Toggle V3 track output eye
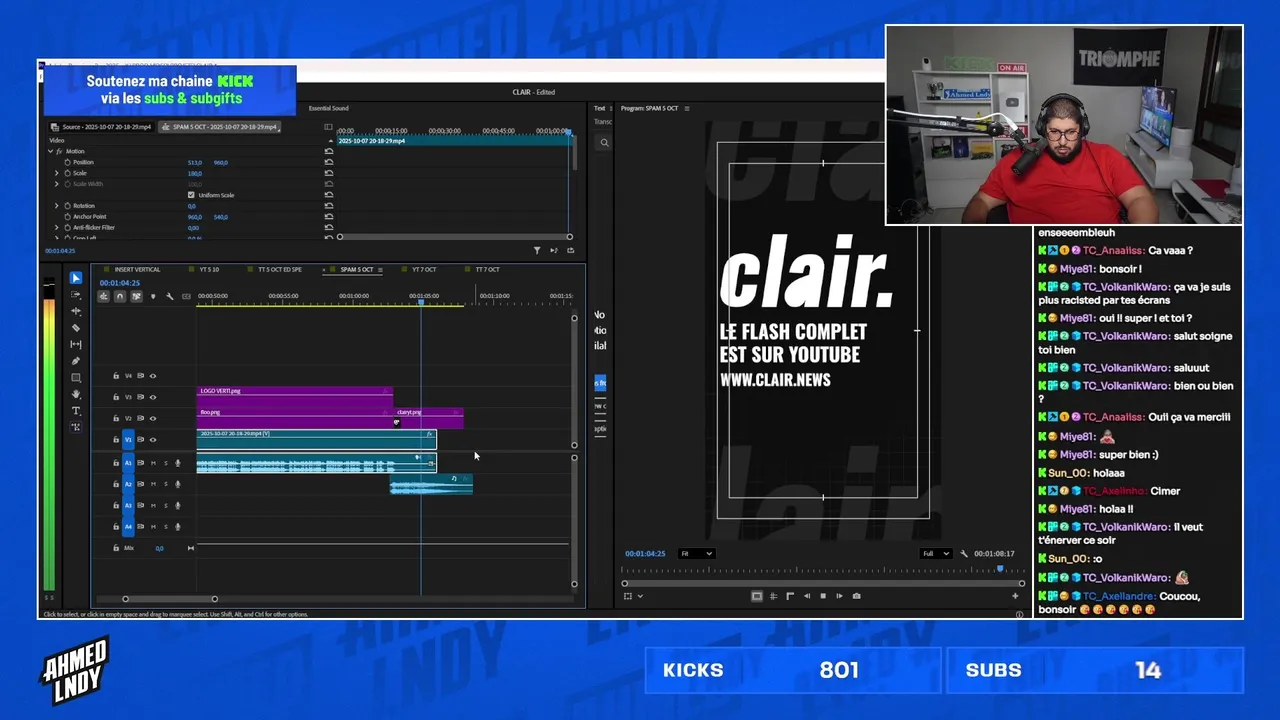The width and height of the screenshot is (1280, 720). pyautogui.click(x=153, y=397)
